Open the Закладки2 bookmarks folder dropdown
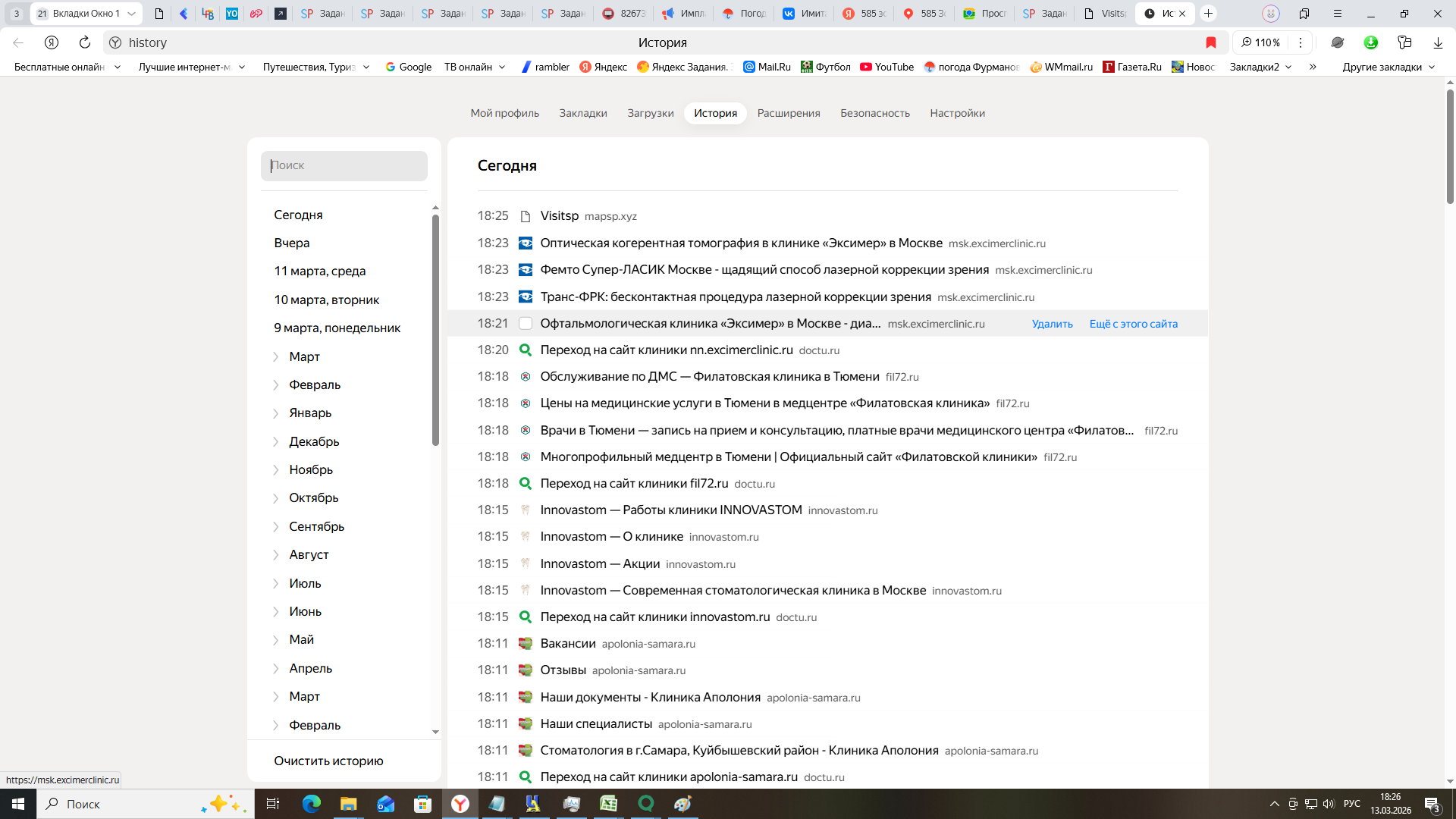This screenshot has width=1456, height=819. tap(1260, 67)
